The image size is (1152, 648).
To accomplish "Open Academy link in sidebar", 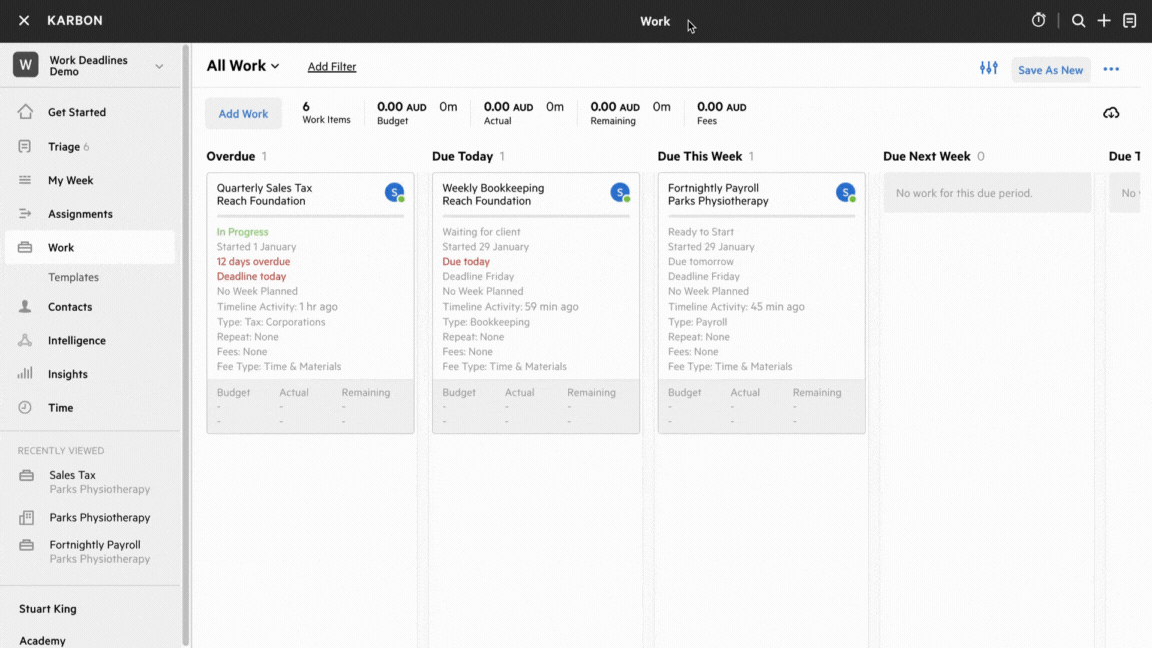I will tap(42, 641).
